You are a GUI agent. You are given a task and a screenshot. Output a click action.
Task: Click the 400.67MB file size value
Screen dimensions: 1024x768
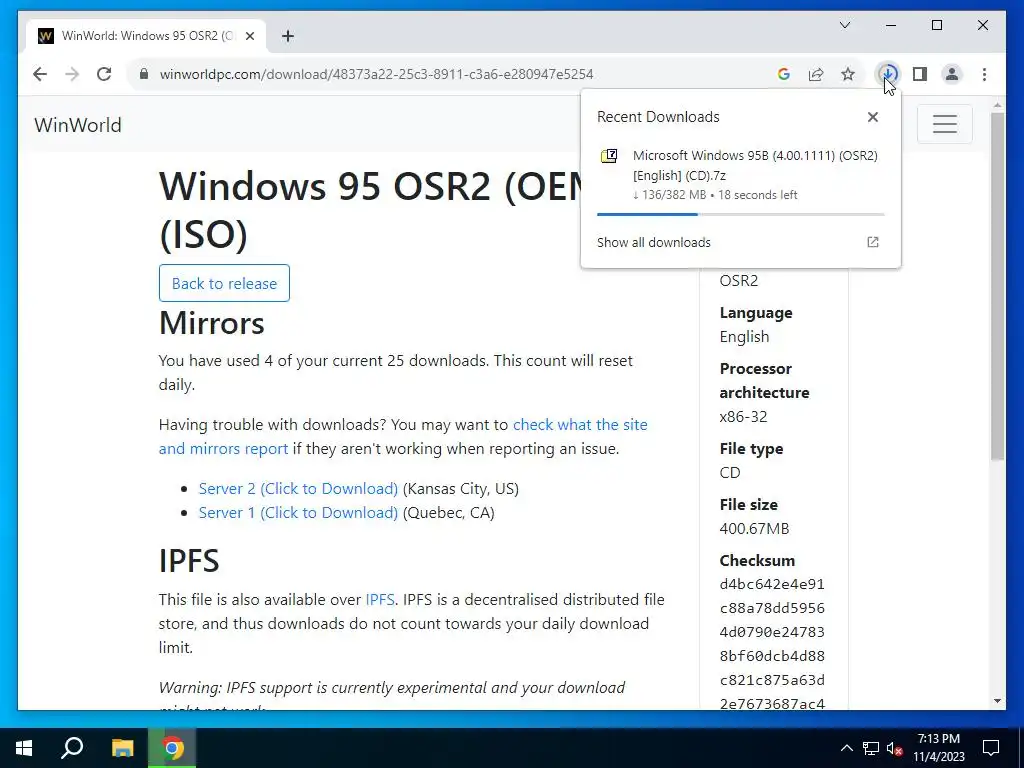tap(754, 528)
